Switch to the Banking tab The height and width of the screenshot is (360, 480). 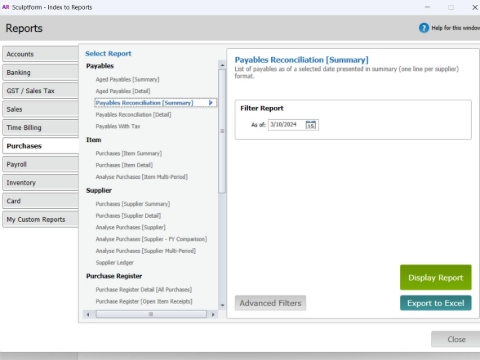(x=40, y=72)
